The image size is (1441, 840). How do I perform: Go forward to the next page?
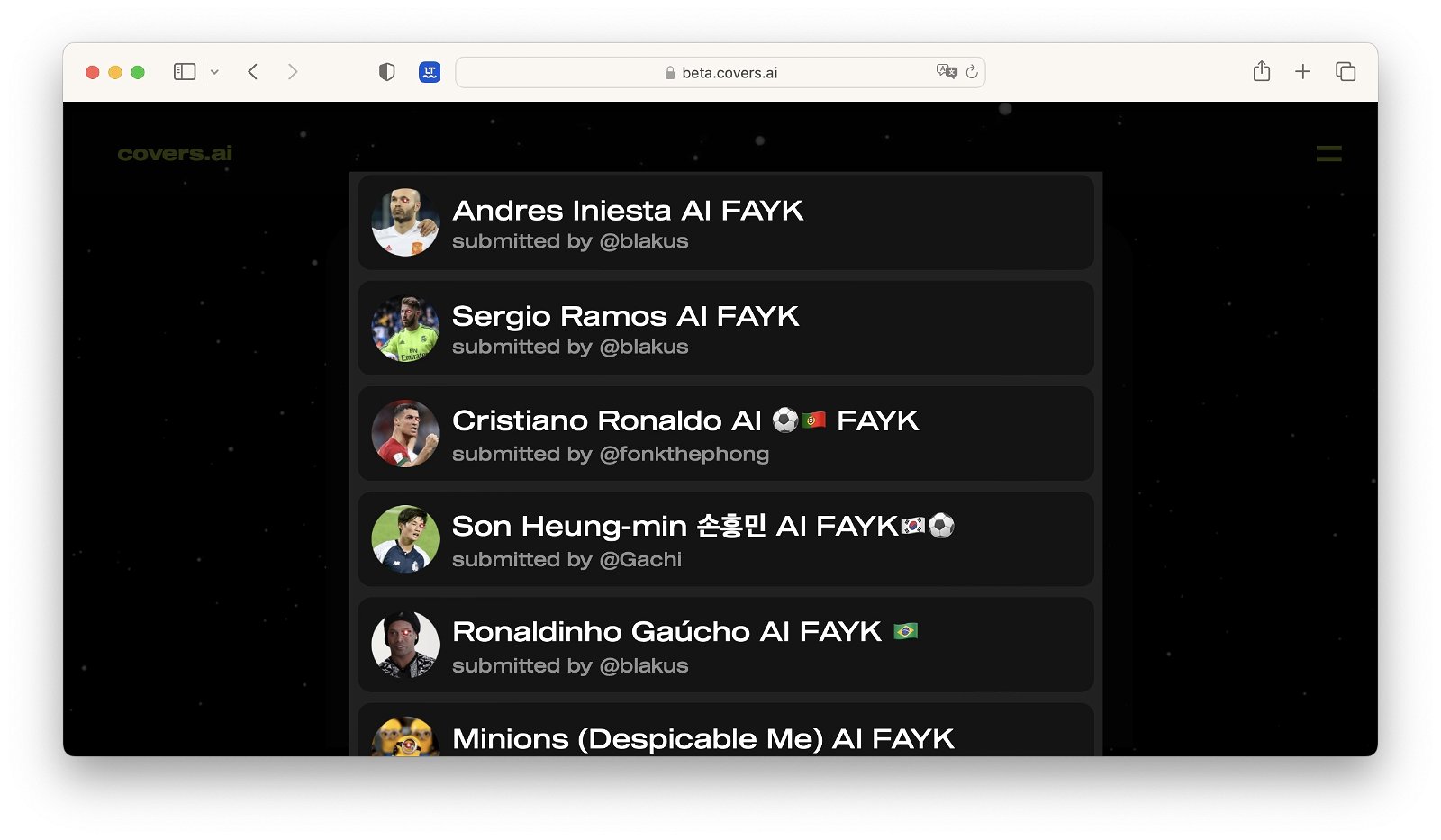[x=292, y=72]
